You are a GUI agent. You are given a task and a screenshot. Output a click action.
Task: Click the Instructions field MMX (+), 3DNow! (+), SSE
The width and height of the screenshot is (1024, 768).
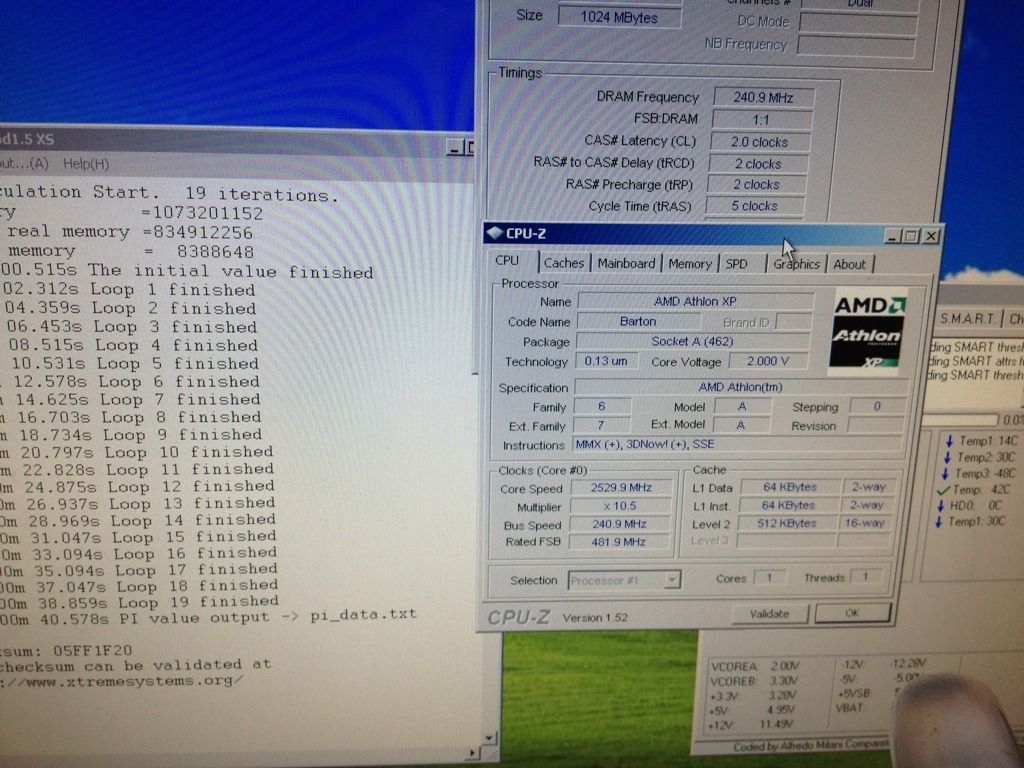tap(738, 444)
